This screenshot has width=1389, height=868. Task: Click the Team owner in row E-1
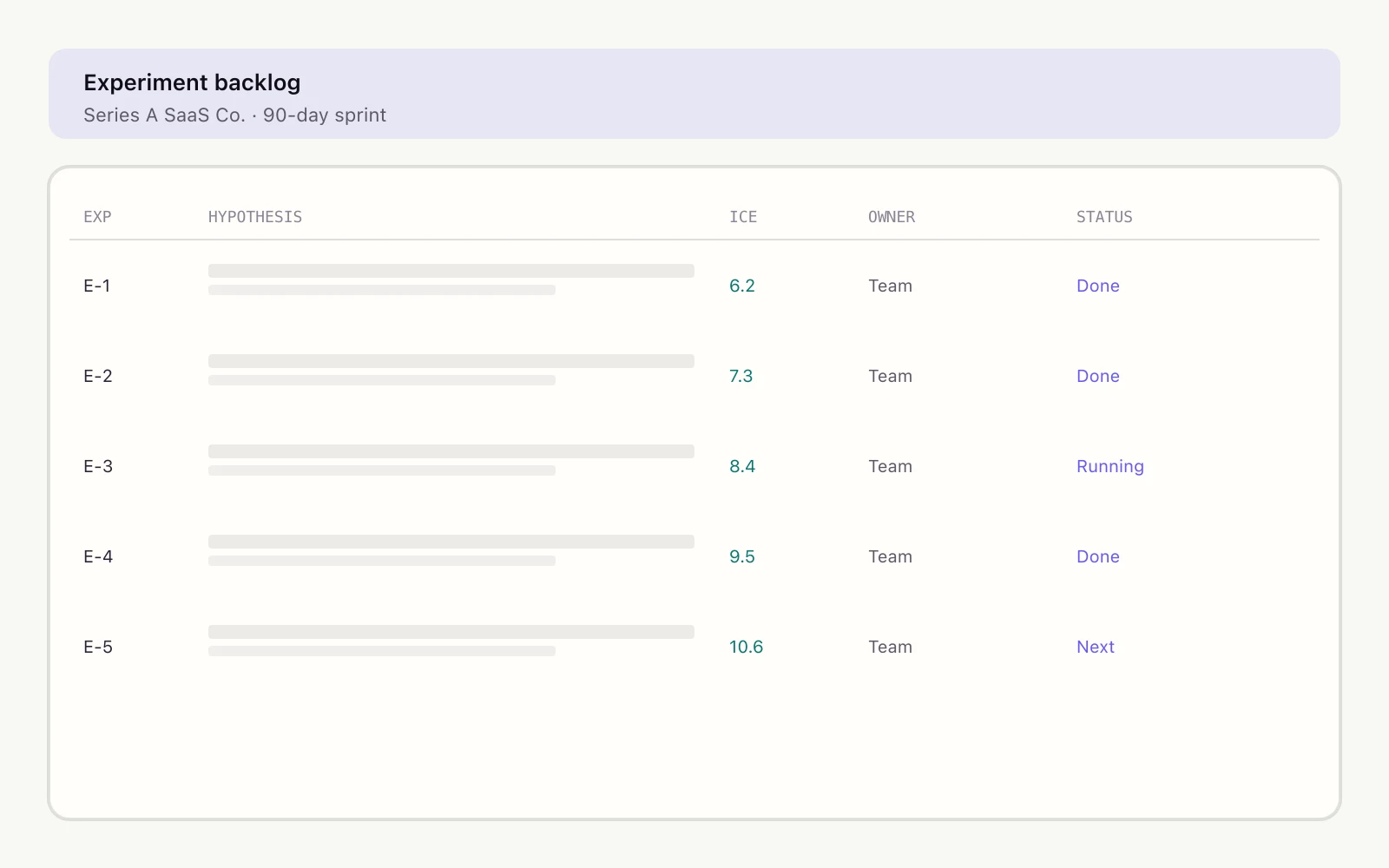tap(891, 286)
